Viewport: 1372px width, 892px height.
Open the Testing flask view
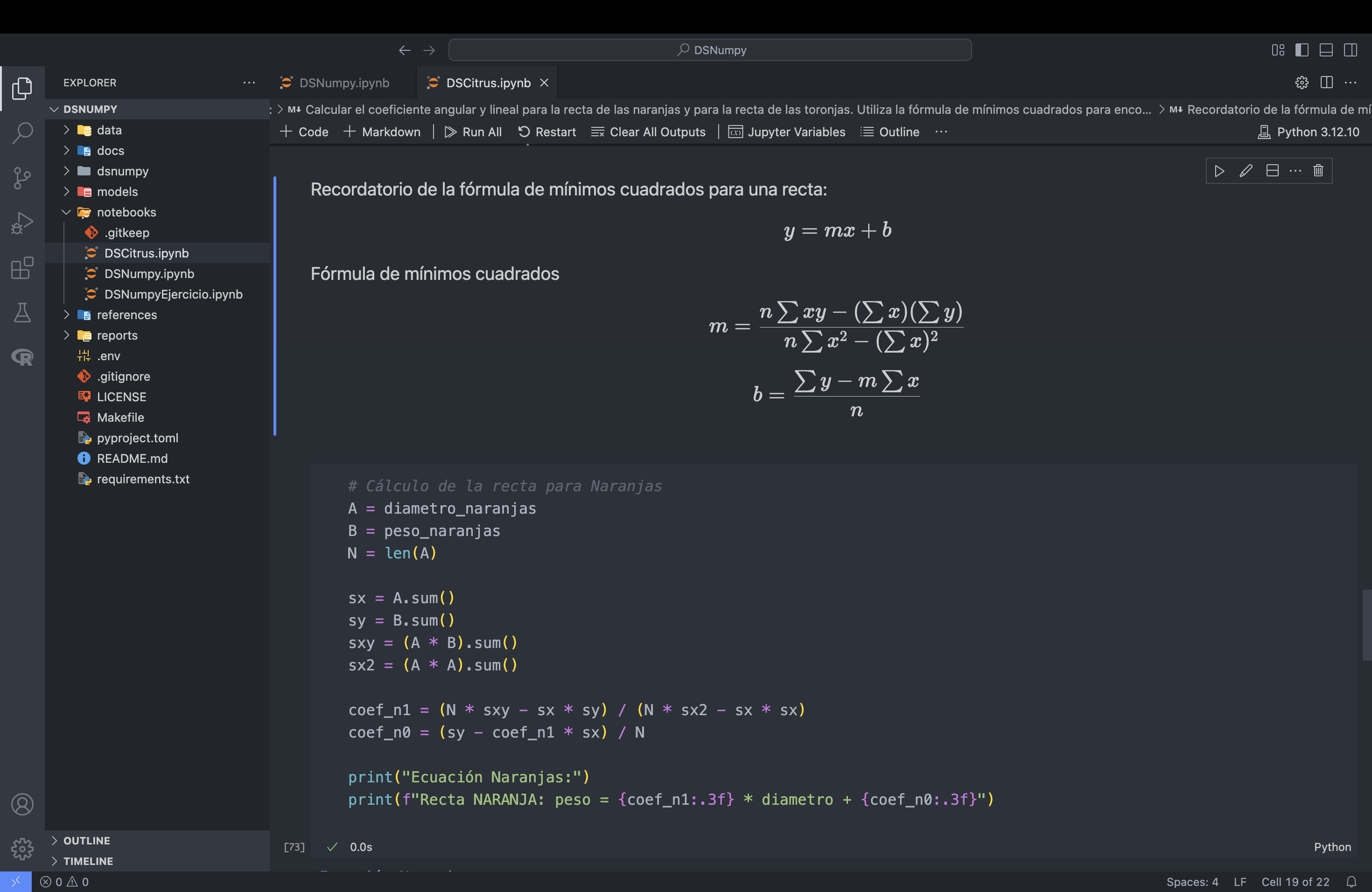tap(22, 312)
